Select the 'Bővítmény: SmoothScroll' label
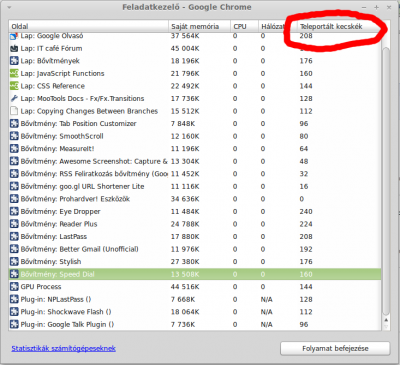 tap(62, 136)
